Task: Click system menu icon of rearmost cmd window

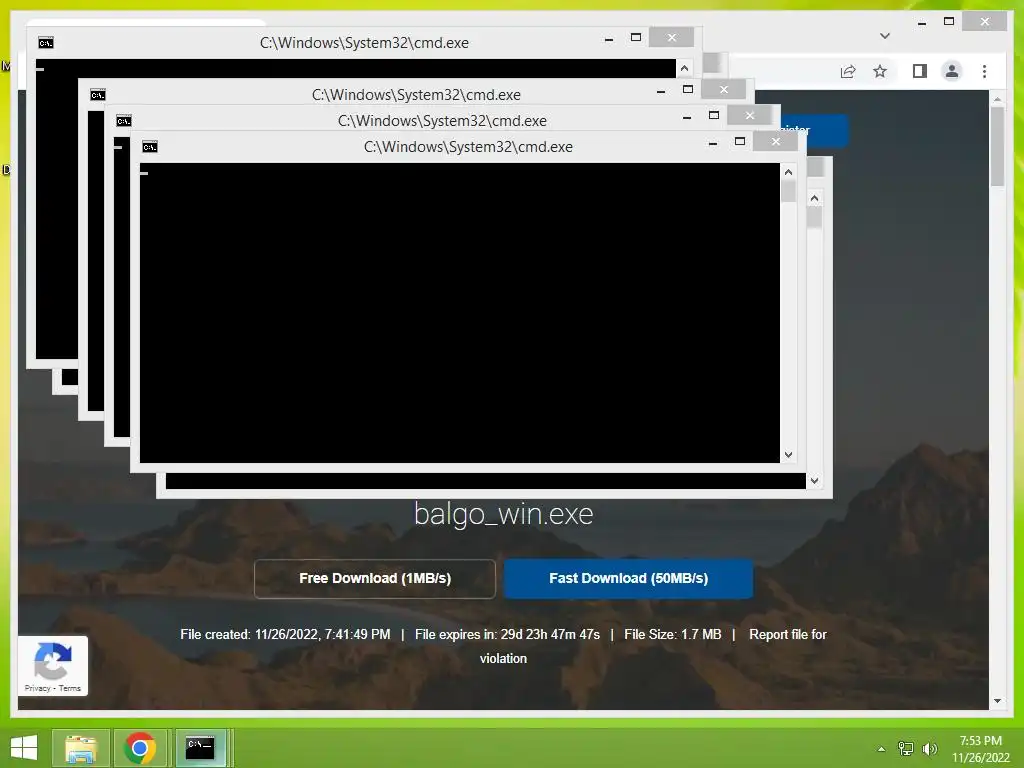Action: click(x=46, y=43)
